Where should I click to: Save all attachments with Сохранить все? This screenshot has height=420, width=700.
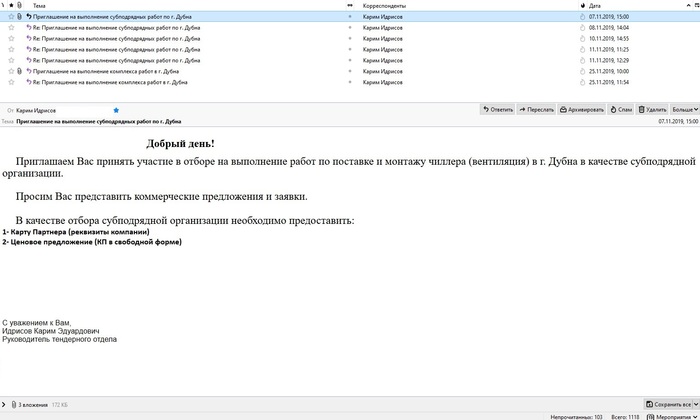tap(668, 404)
